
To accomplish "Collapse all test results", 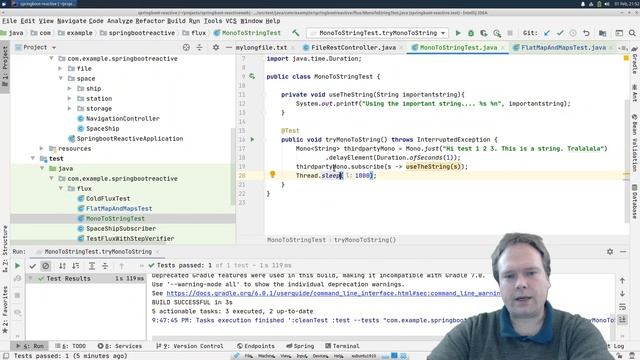I will 105,266.
